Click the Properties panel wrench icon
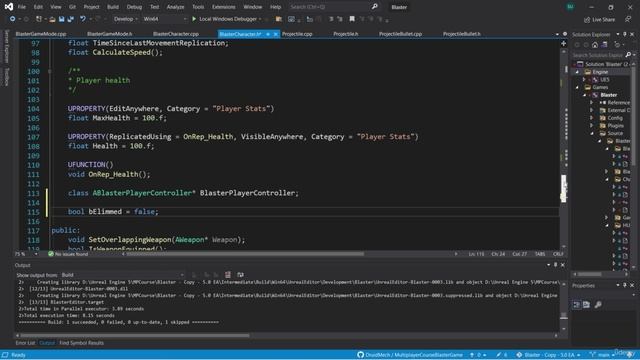The height and width of the screenshot is (360, 640). click(x=598, y=304)
